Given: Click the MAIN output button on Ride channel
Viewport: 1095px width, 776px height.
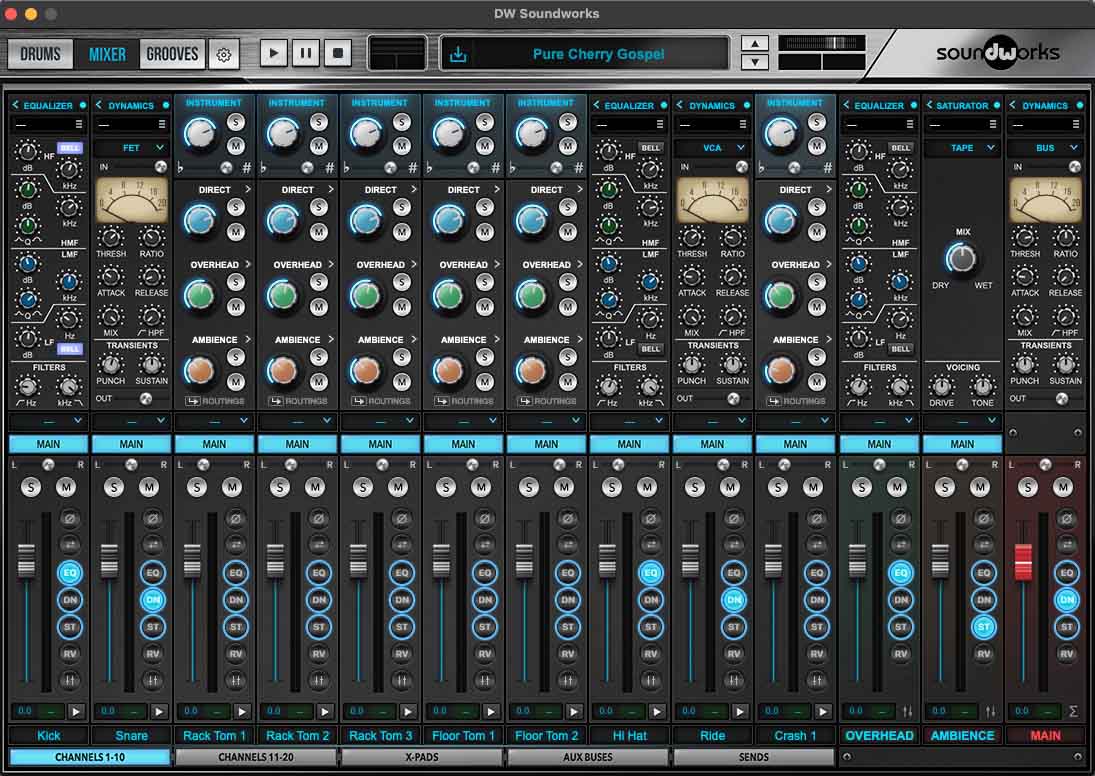Looking at the screenshot, I should pyautogui.click(x=712, y=444).
